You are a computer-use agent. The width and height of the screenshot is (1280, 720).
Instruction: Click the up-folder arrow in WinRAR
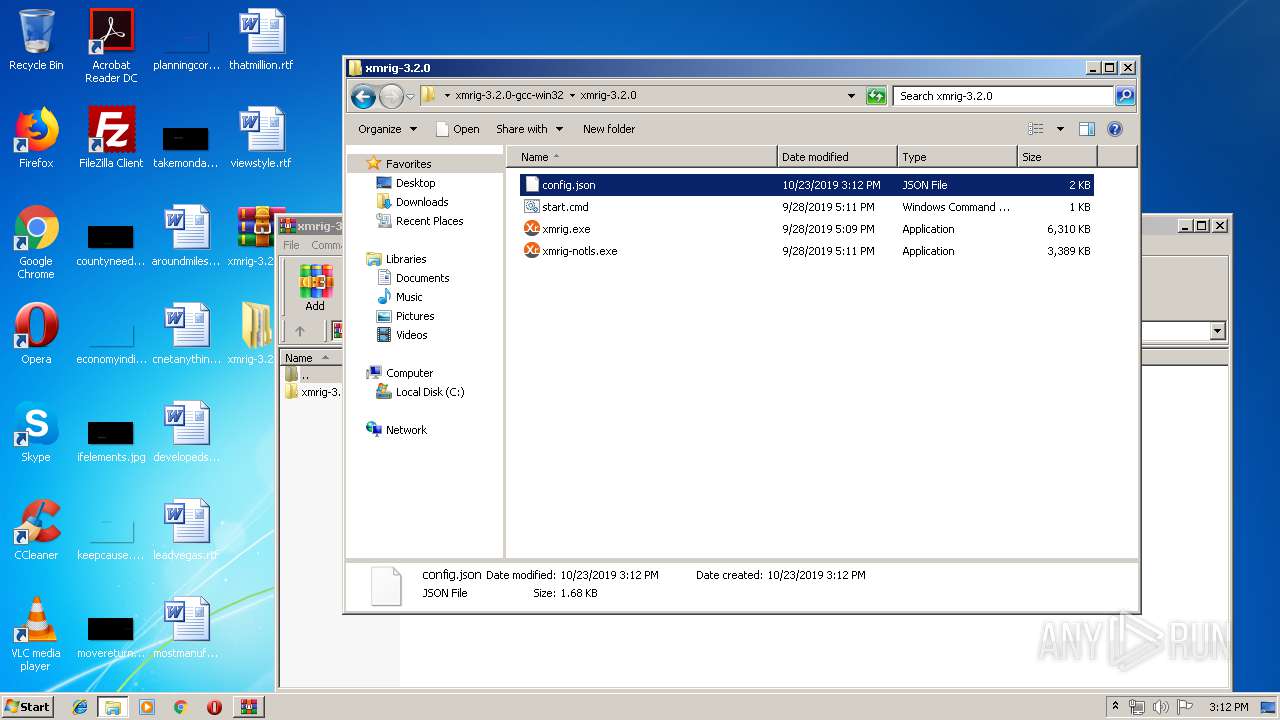point(299,331)
